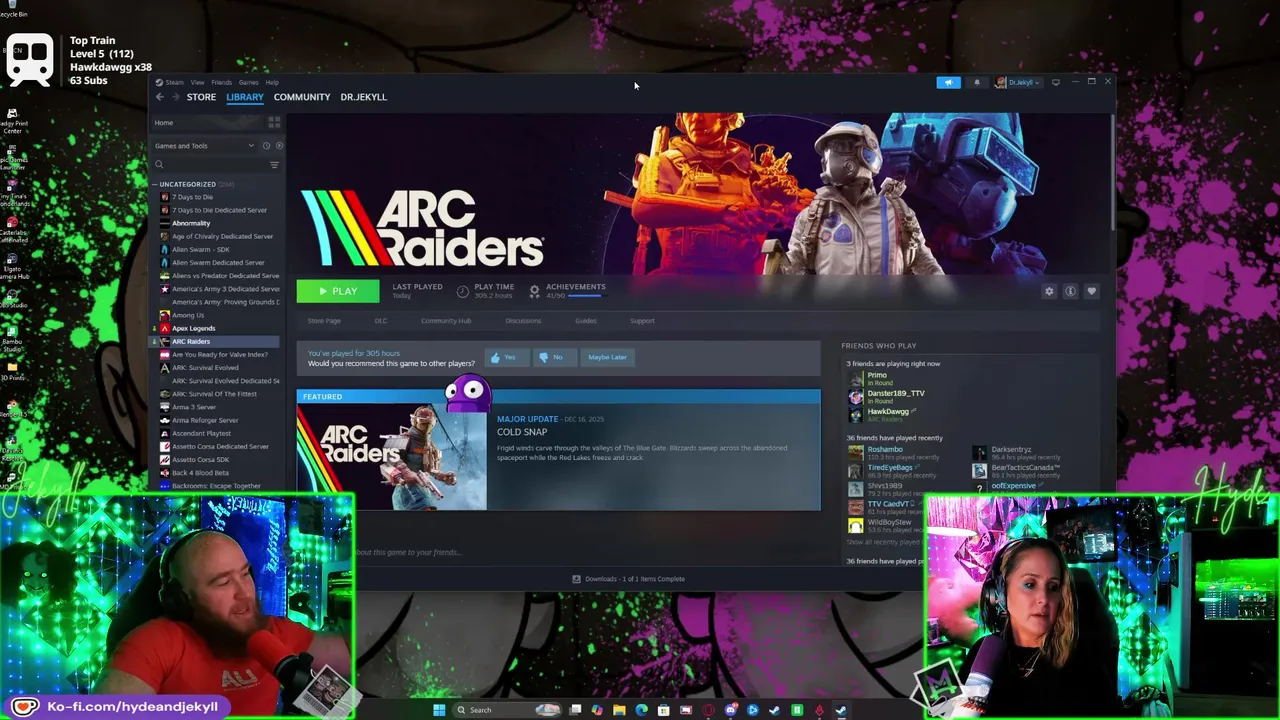1280x720 pixels.
Task: Open ARC Raiders Discussions link
Action: click(523, 321)
